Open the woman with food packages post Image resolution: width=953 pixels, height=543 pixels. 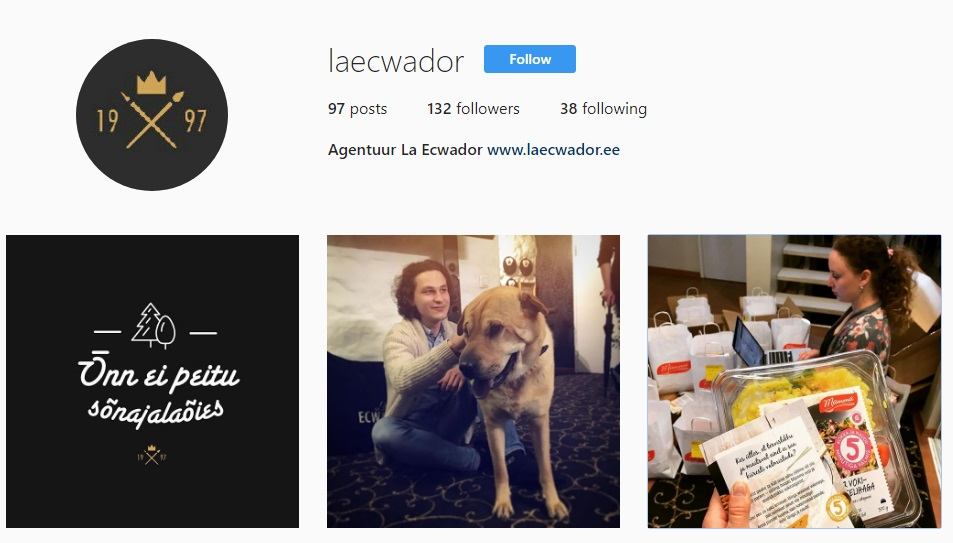point(794,381)
